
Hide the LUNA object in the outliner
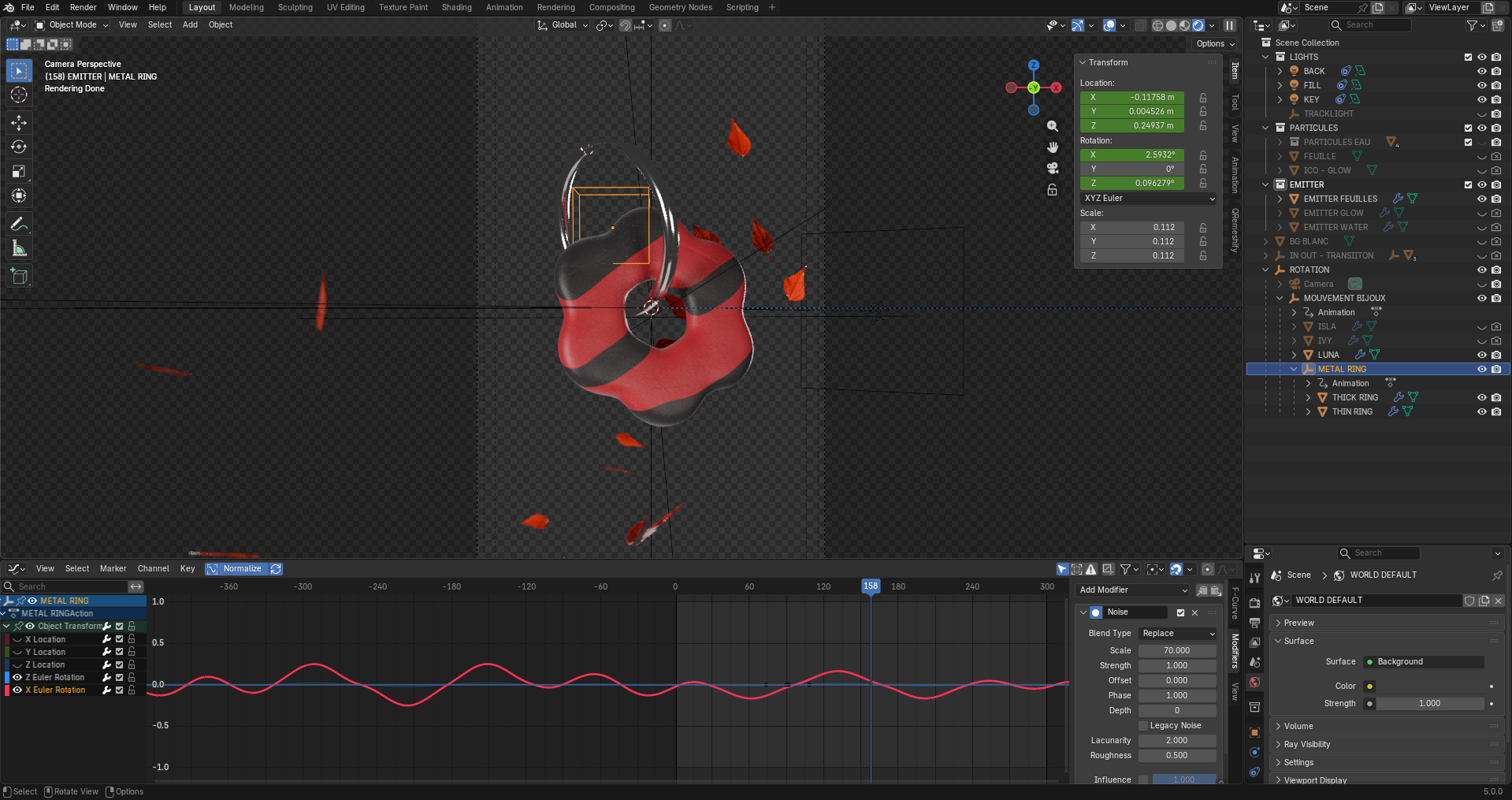coord(1481,355)
